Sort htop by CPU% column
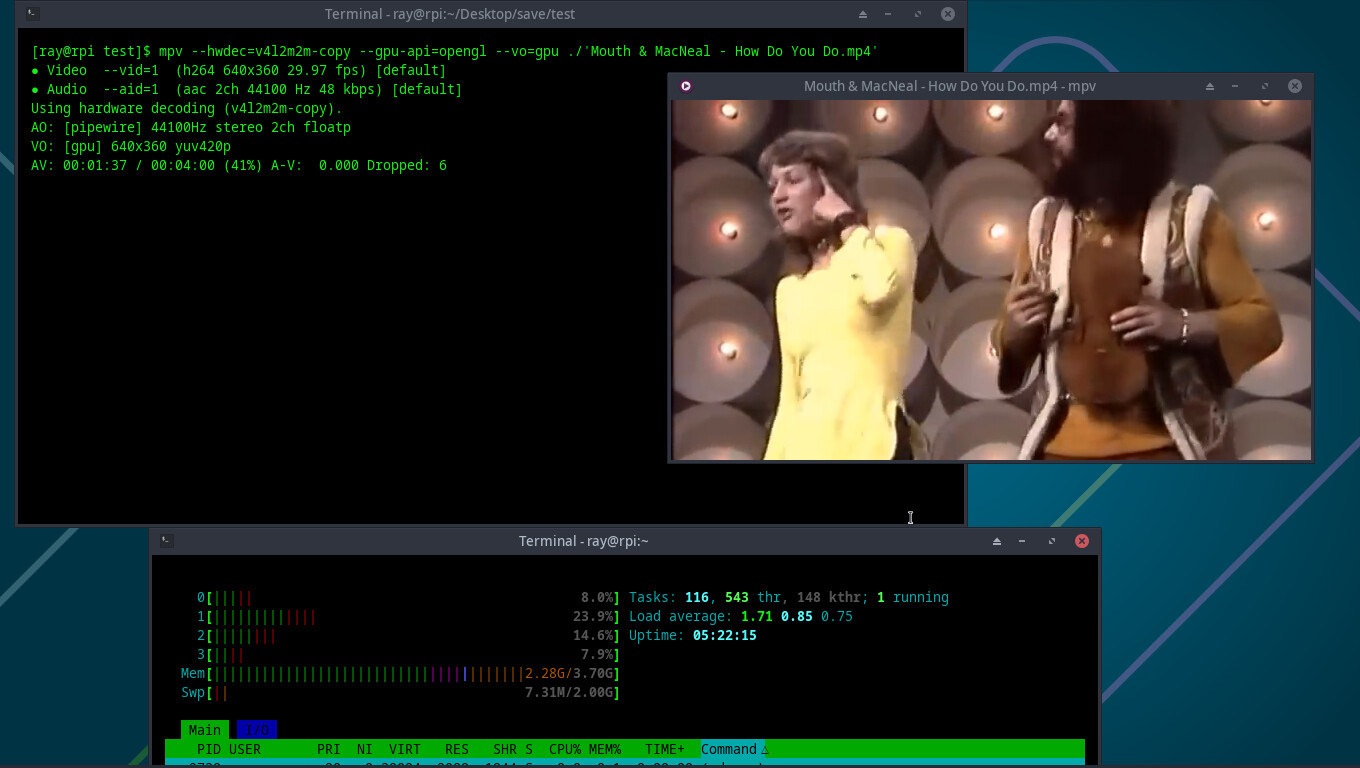The width and height of the screenshot is (1360, 768). pos(565,749)
